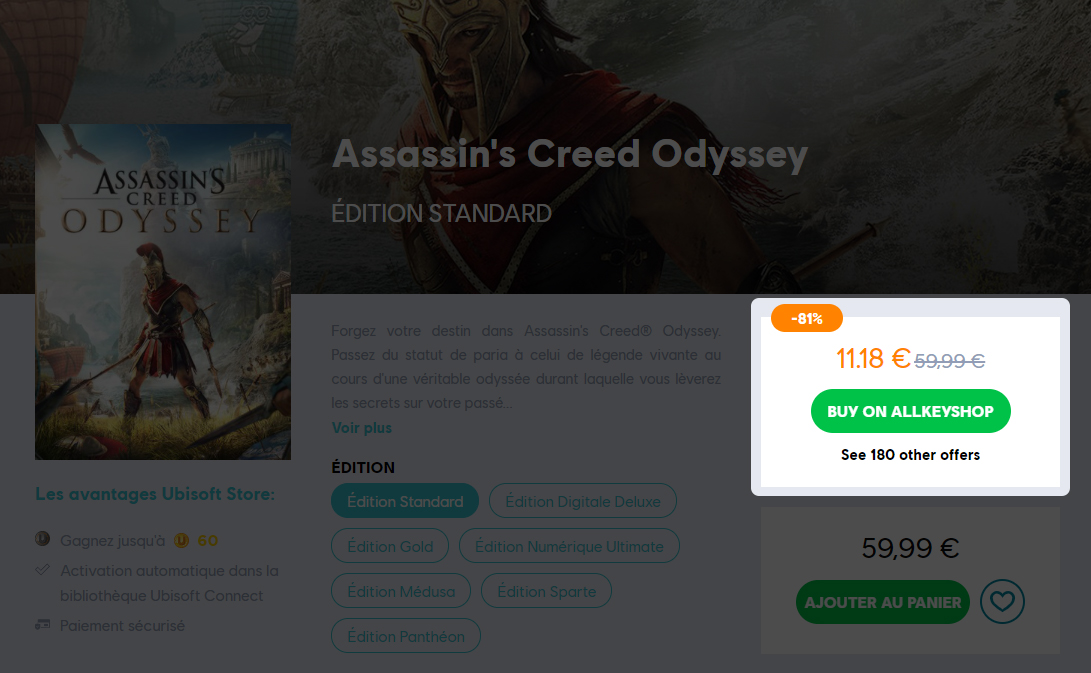Image resolution: width=1091 pixels, height=673 pixels.
Task: Click the orange -81% discount badge
Action: coord(807,318)
